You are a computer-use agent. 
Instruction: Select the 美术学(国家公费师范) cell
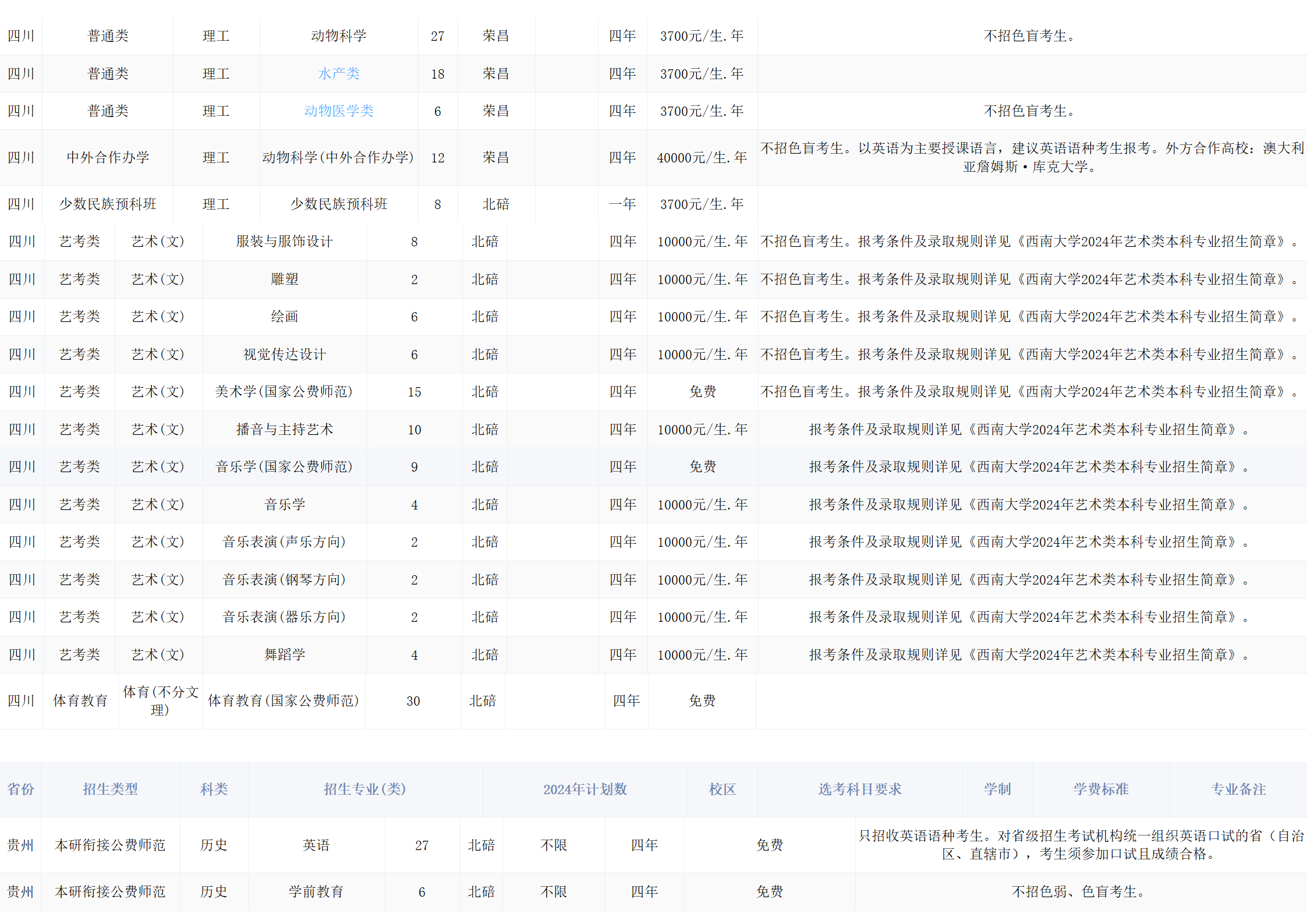[284, 391]
